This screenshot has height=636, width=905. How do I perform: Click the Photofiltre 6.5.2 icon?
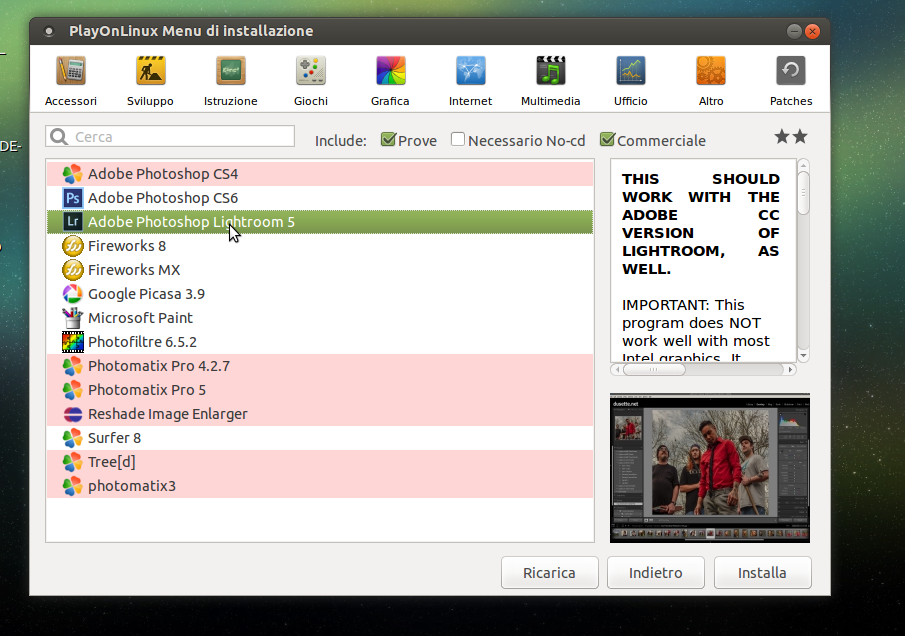(73, 342)
